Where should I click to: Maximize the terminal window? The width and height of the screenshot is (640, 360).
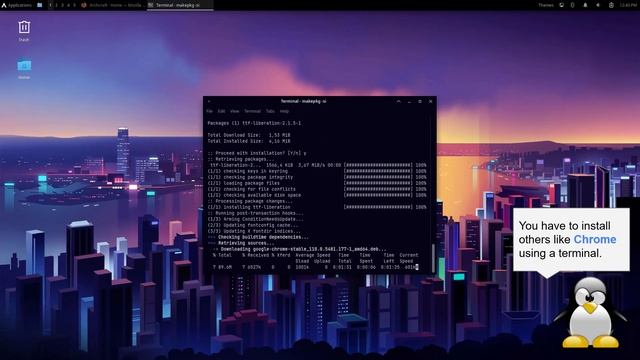(420, 101)
